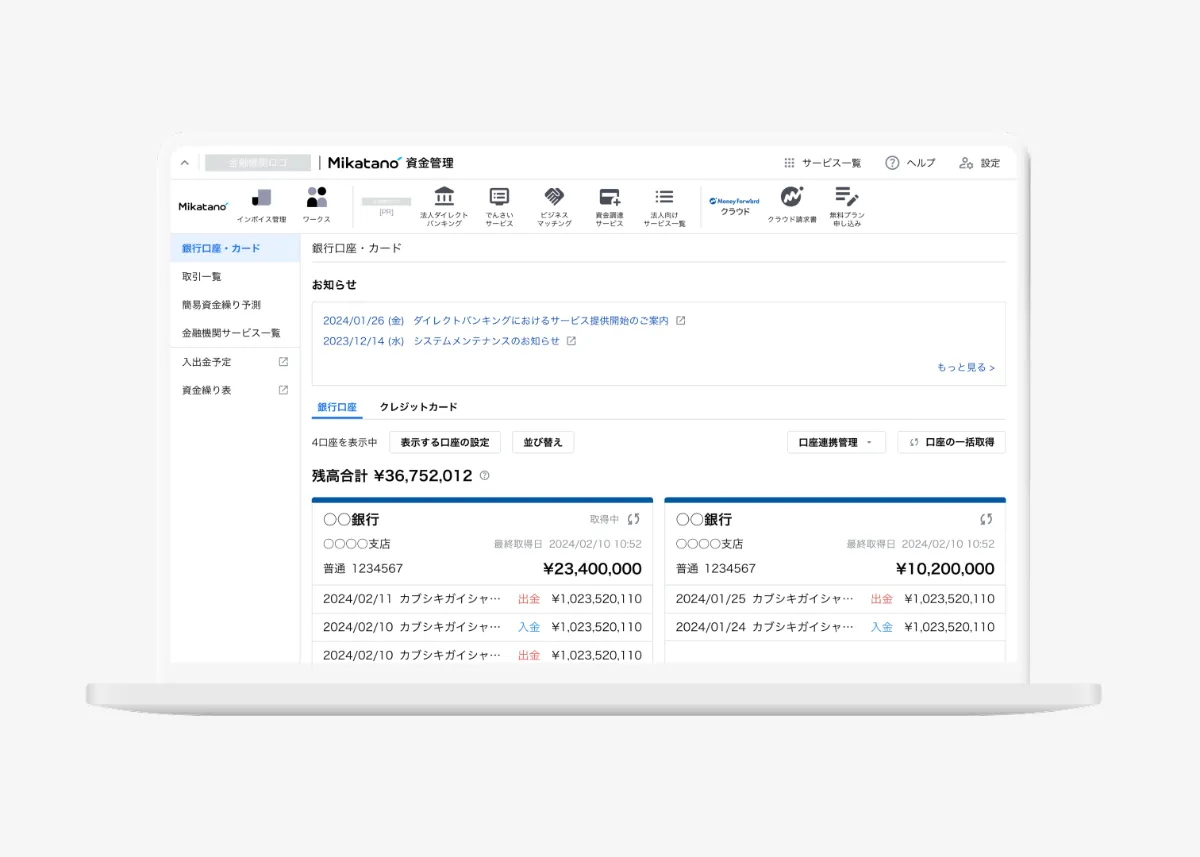
Task: Open ビジネスマッチング handshake icon
Action: (x=554, y=207)
